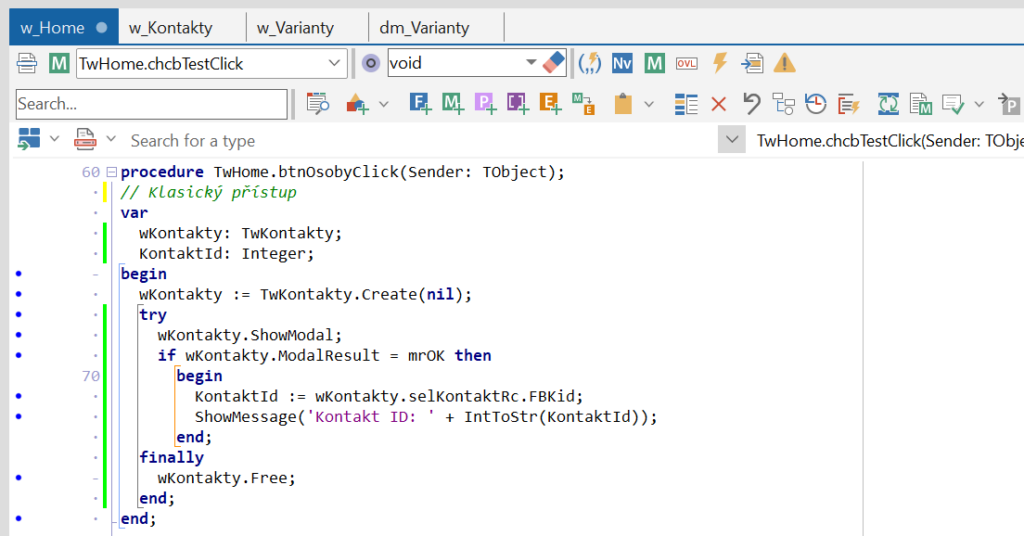This screenshot has width=1024, height=536.
Task: Click the undo arrow icon
Action: pyautogui.click(x=751, y=103)
